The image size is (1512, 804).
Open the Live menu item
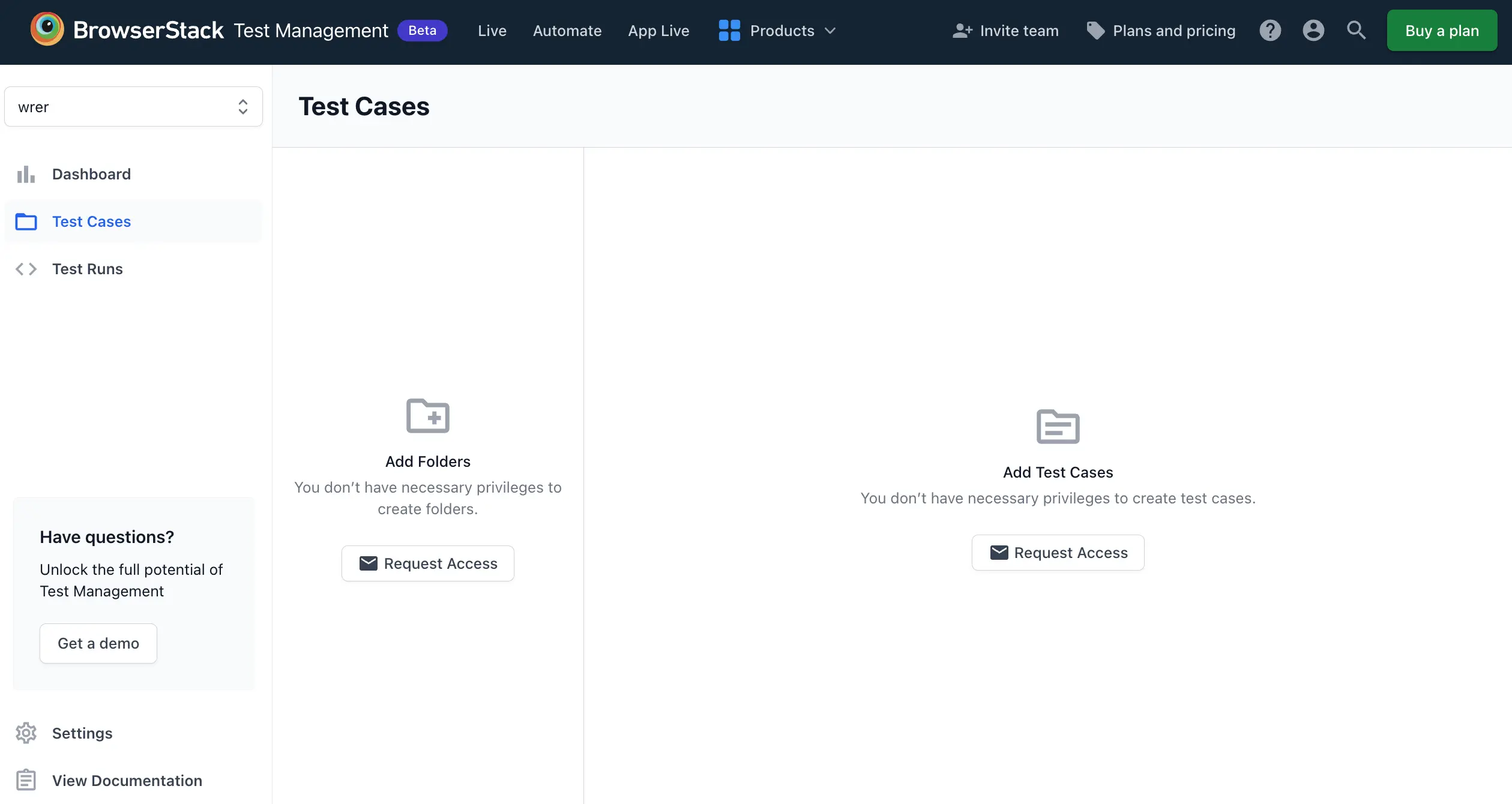[x=492, y=31]
